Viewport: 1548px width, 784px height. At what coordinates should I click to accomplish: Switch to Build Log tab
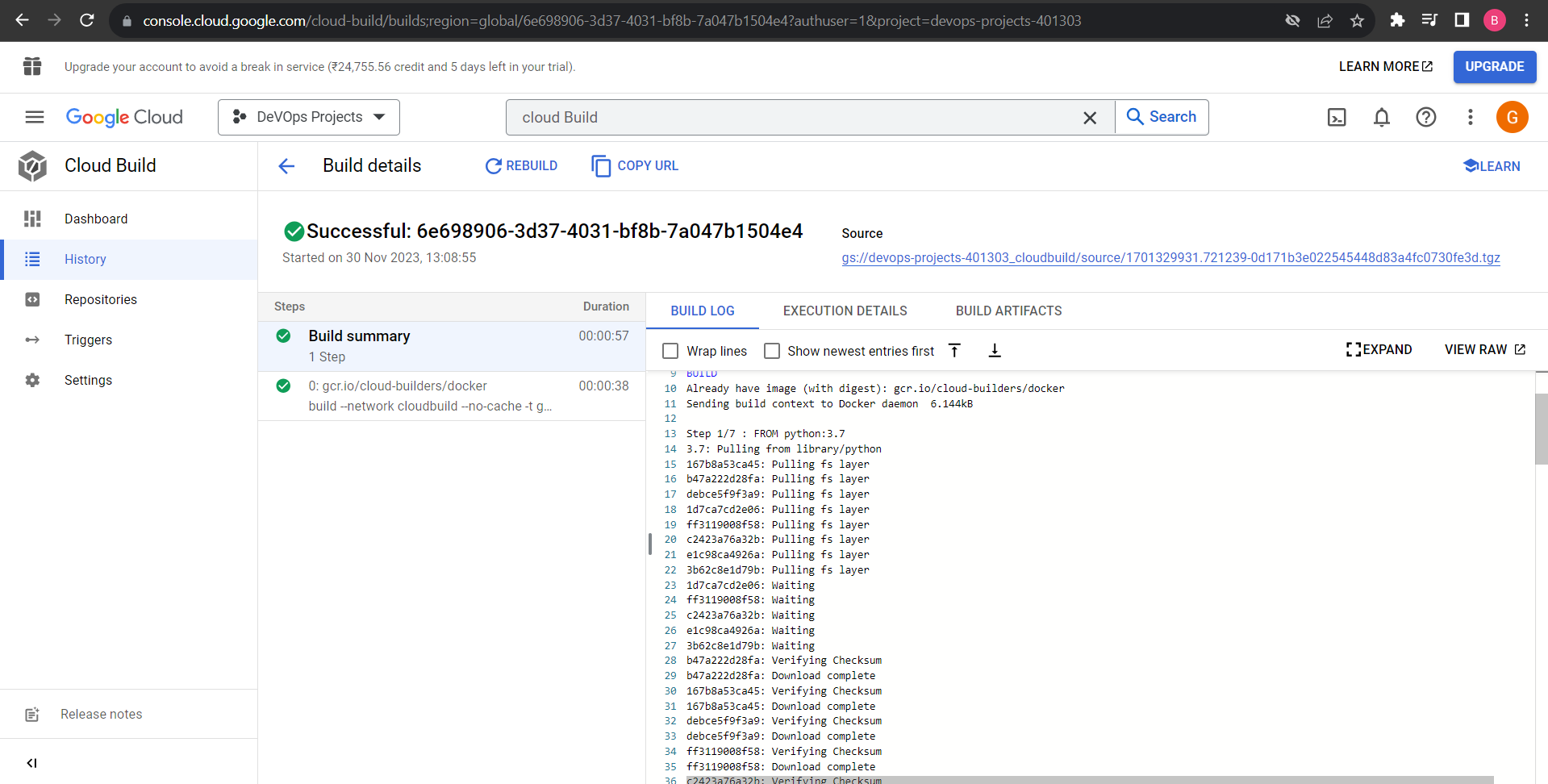point(703,311)
